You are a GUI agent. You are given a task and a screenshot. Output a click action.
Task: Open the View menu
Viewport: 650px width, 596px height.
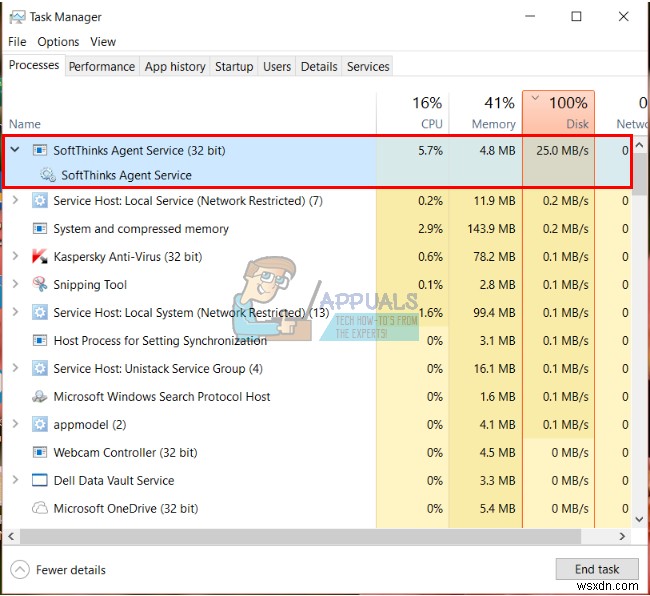pyautogui.click(x=103, y=42)
